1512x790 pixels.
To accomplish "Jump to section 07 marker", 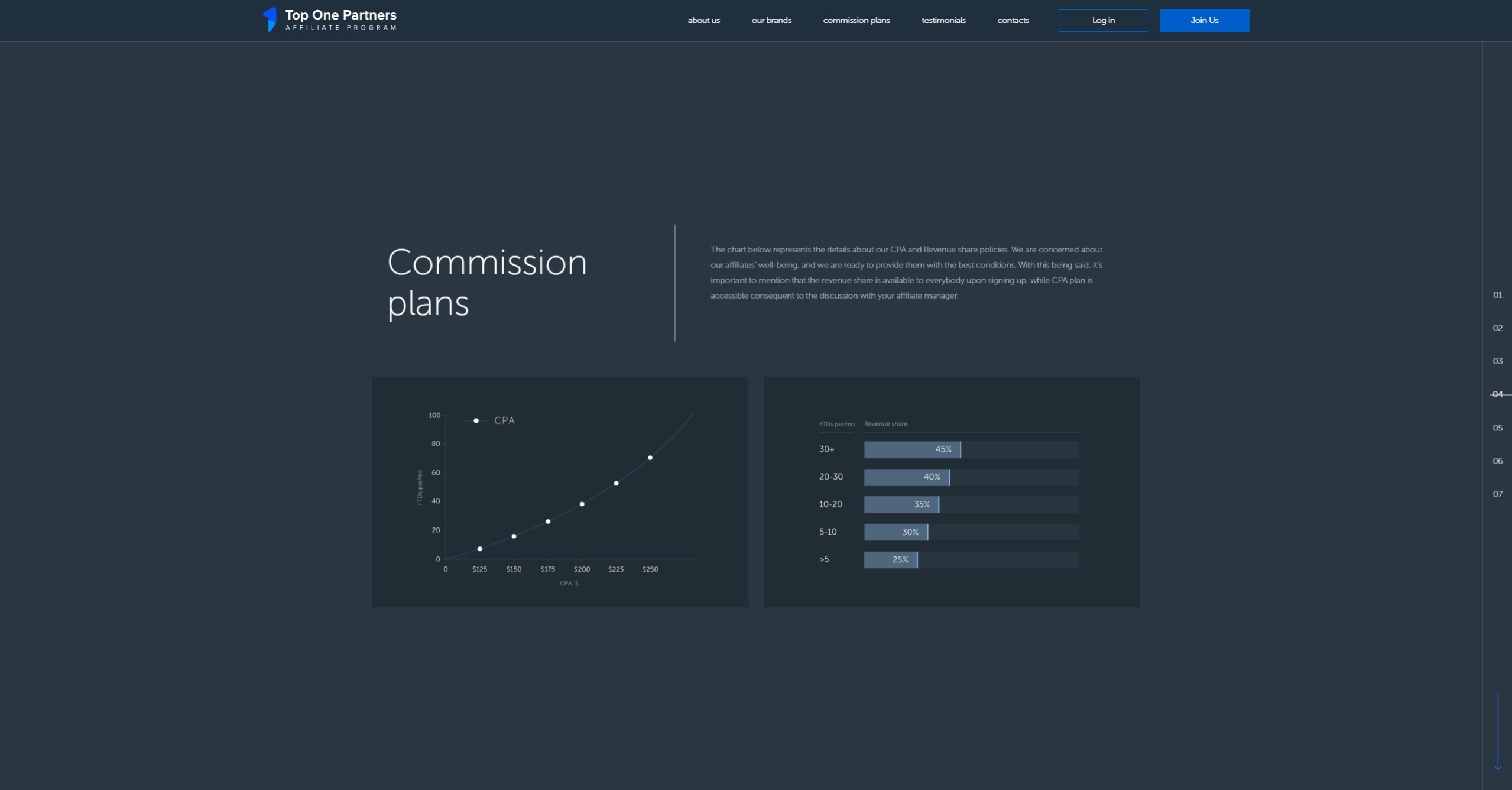I will click(x=1497, y=494).
